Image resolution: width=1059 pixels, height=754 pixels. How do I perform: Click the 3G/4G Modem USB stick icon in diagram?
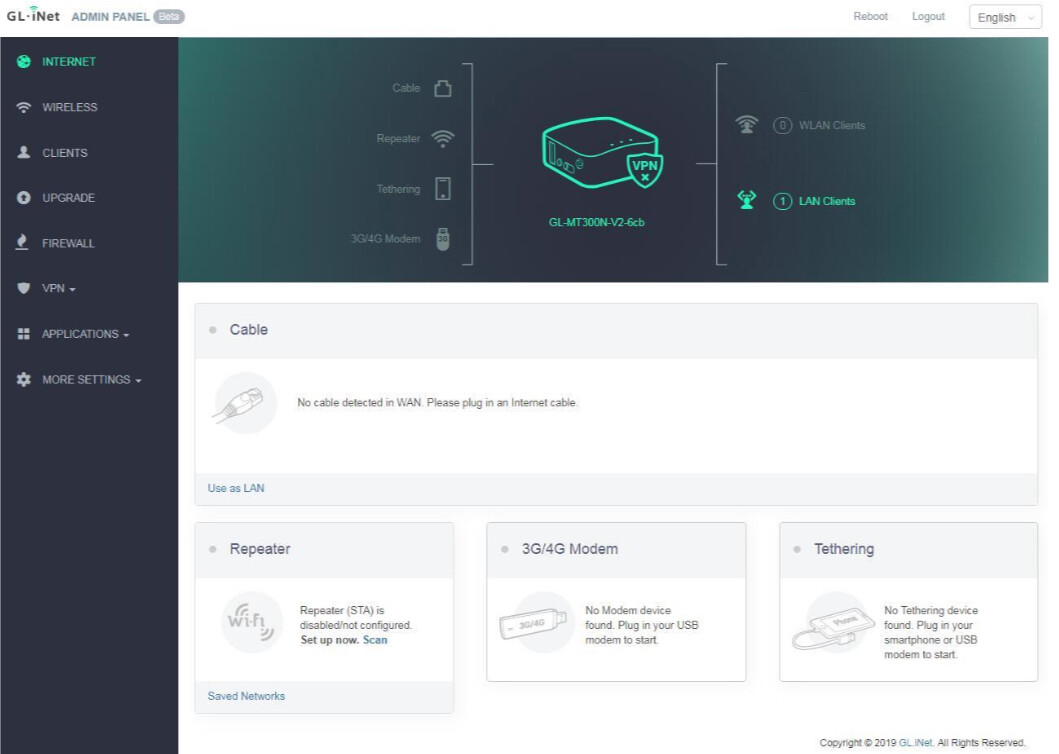click(x=443, y=238)
